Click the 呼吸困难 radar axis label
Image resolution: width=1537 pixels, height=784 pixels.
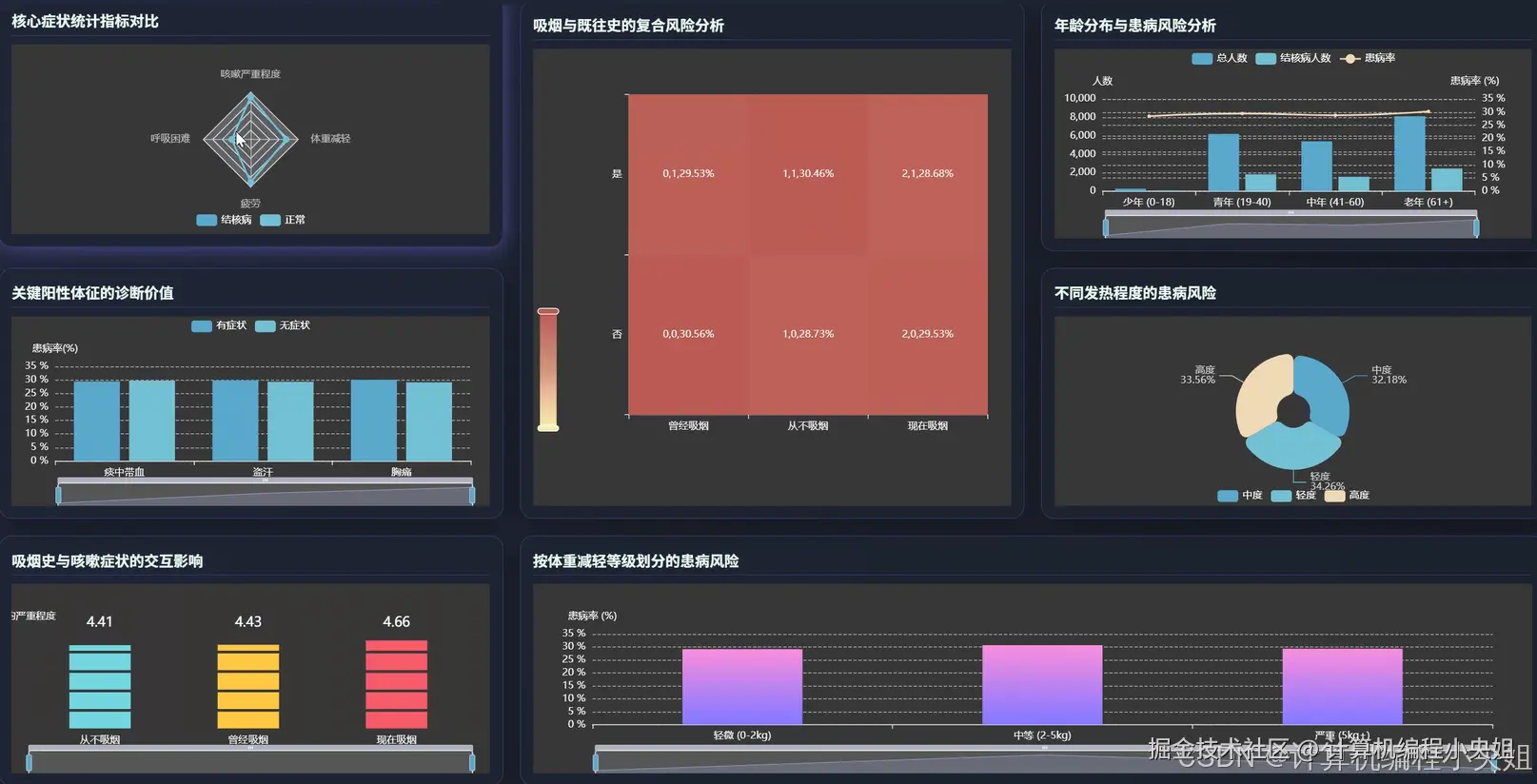(x=170, y=139)
